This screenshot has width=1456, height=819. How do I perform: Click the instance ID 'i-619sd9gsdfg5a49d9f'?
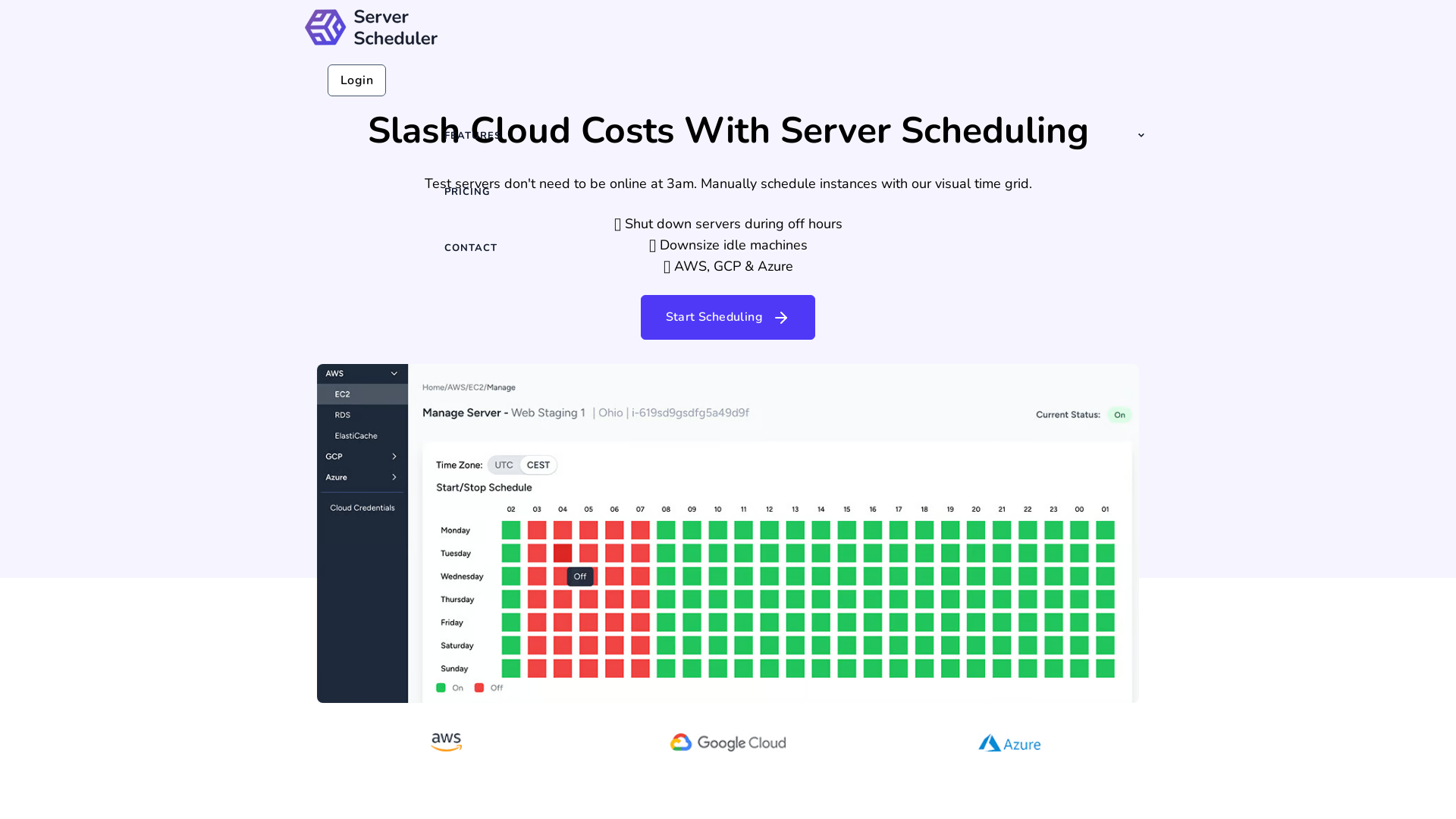(x=690, y=413)
